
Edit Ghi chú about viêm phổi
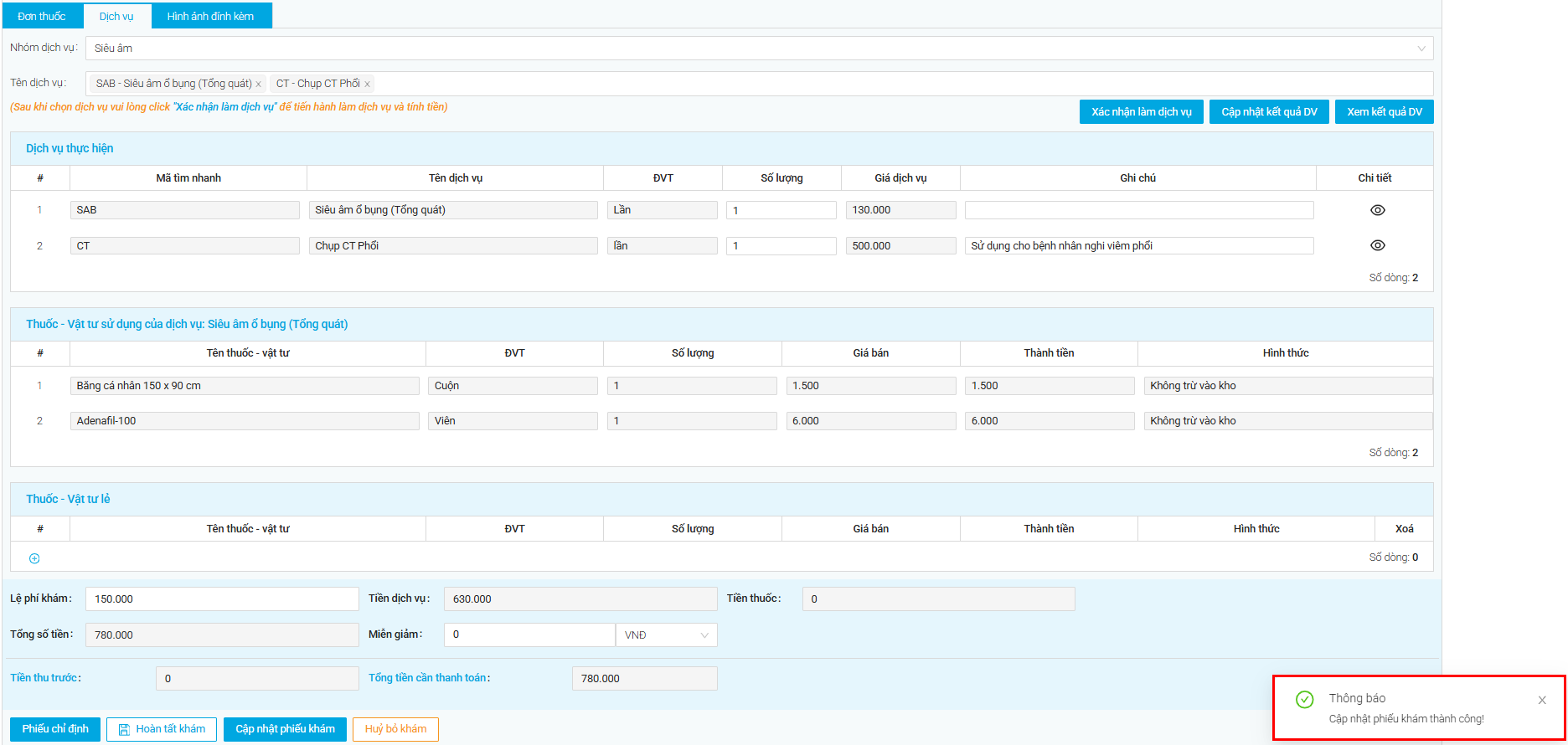coord(1139,245)
